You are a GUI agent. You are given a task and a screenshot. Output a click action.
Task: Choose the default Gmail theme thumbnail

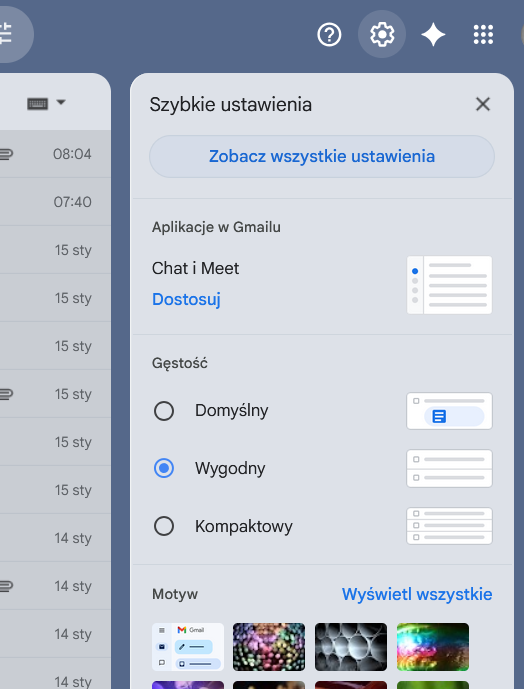(188, 647)
